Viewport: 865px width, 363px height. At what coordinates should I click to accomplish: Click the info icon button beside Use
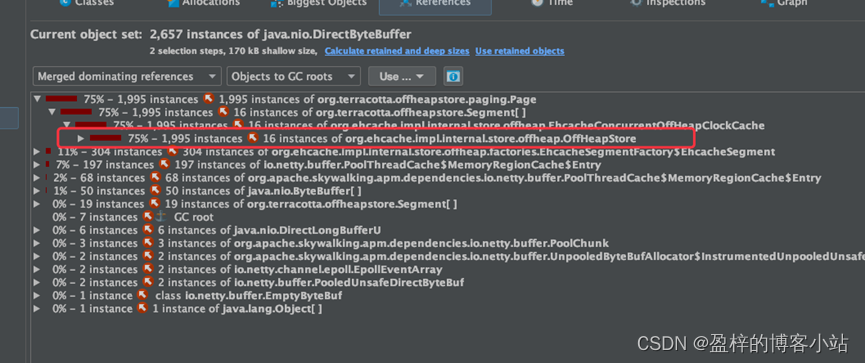pyautogui.click(x=453, y=76)
